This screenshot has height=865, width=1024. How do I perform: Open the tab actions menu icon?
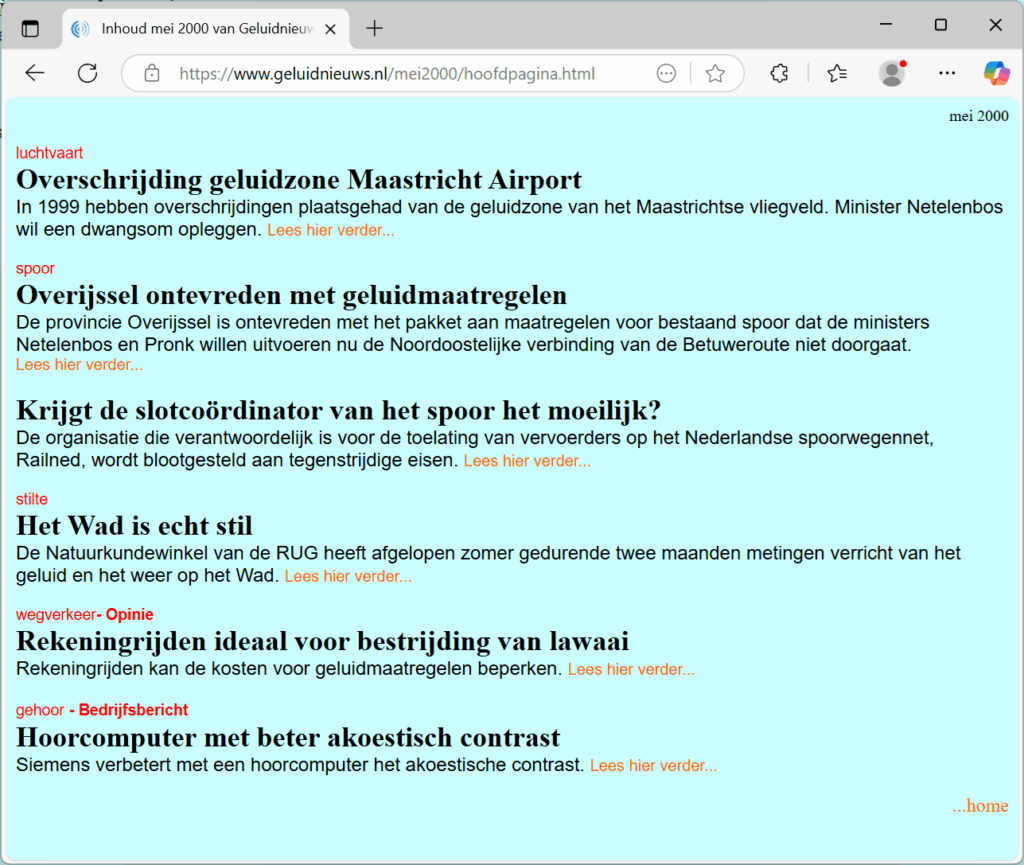pos(30,28)
